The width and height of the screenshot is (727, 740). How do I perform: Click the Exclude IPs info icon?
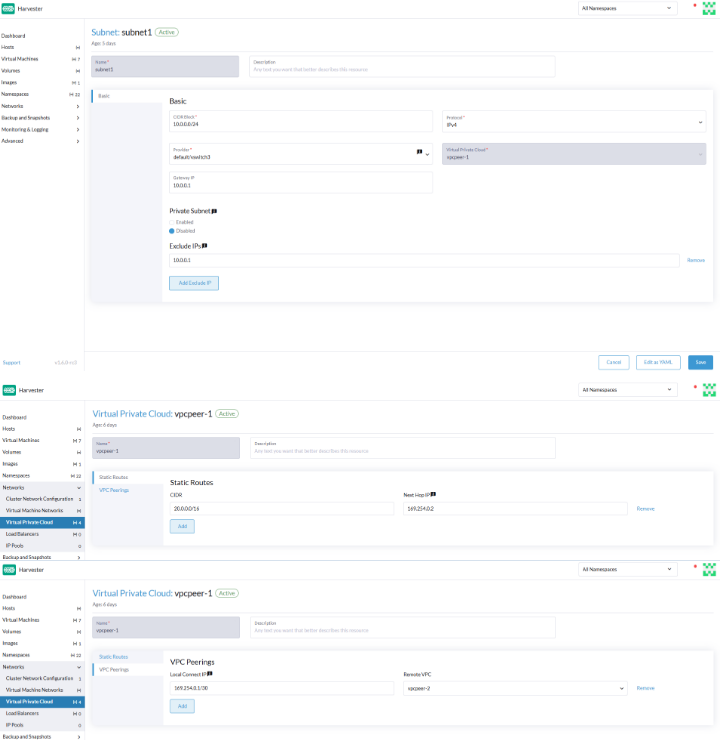(x=205, y=245)
